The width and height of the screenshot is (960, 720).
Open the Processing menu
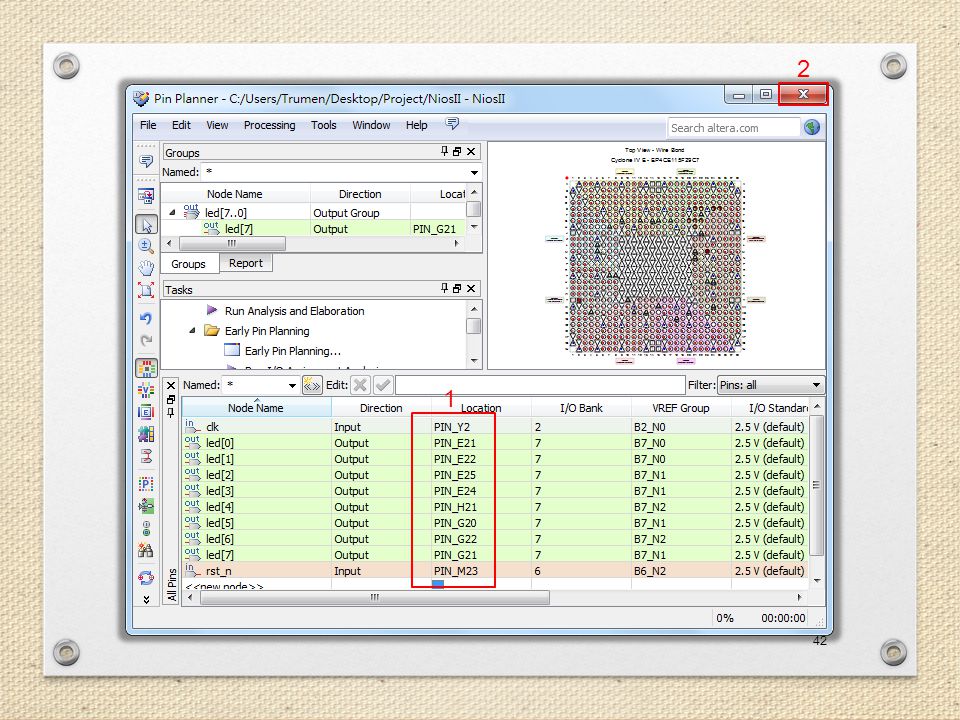(269, 125)
